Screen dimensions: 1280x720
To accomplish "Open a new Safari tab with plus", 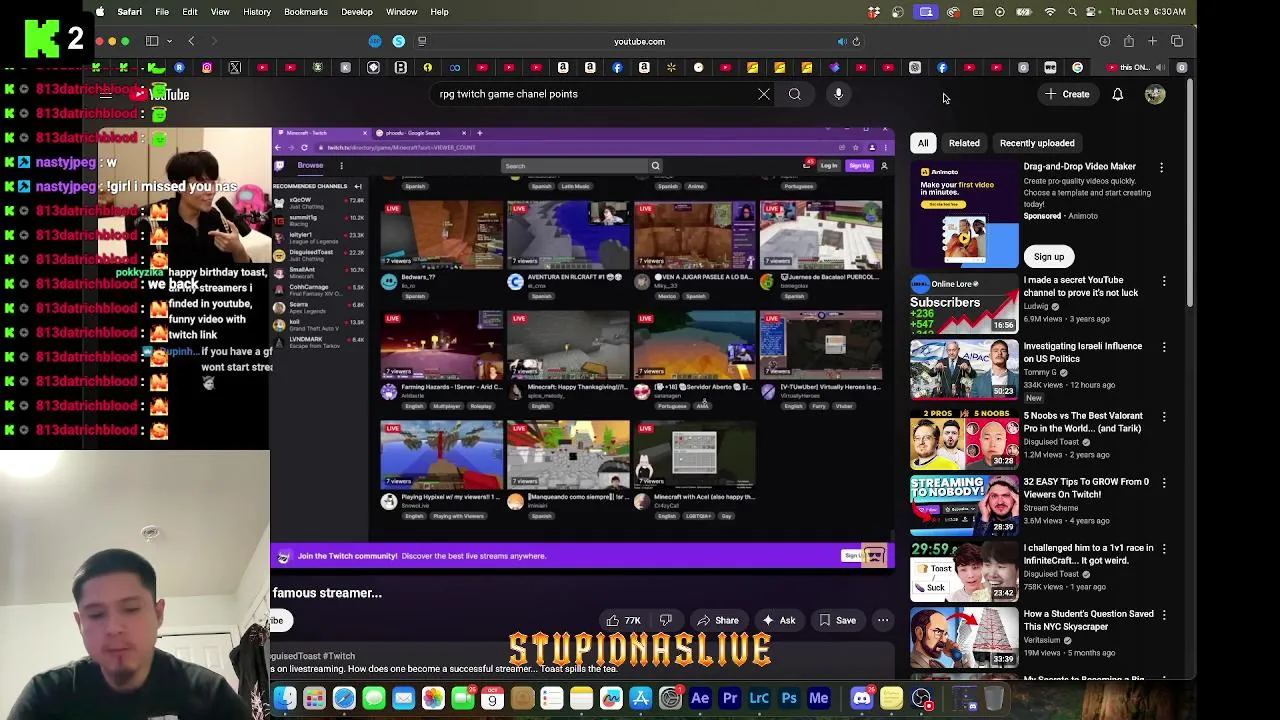I will [1152, 41].
